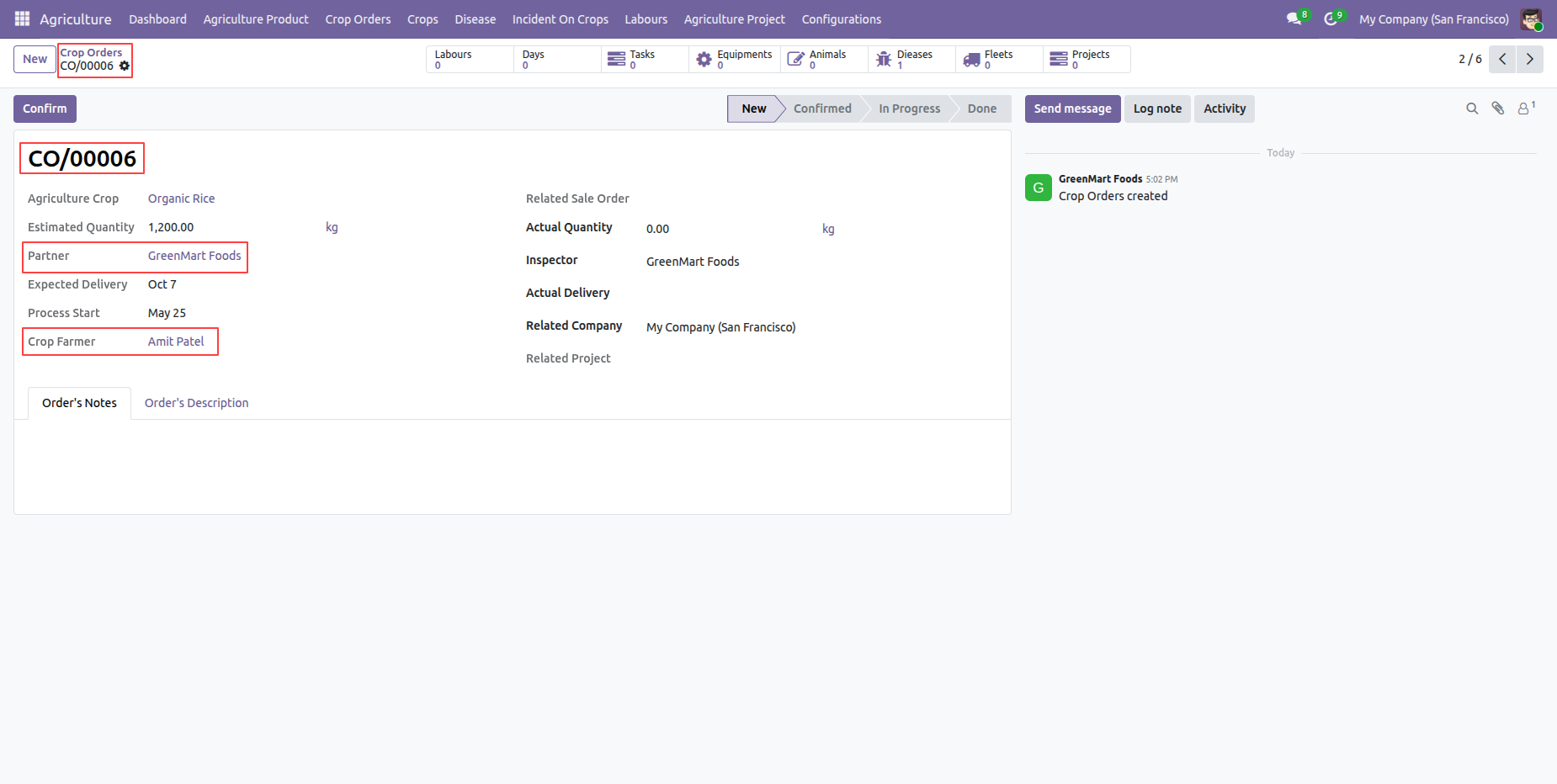Create a New crop order
1557x784 pixels.
pos(35,59)
